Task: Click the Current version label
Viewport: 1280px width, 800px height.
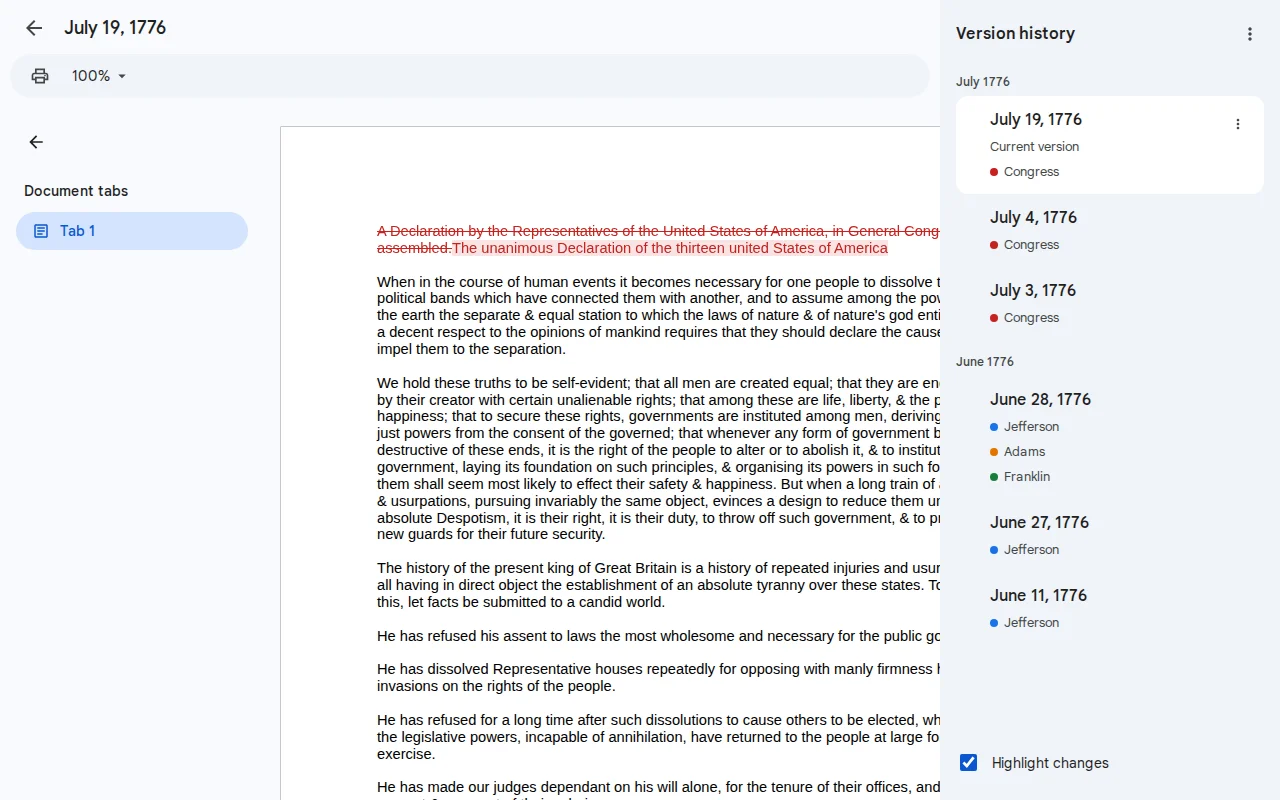Action: 1034,147
